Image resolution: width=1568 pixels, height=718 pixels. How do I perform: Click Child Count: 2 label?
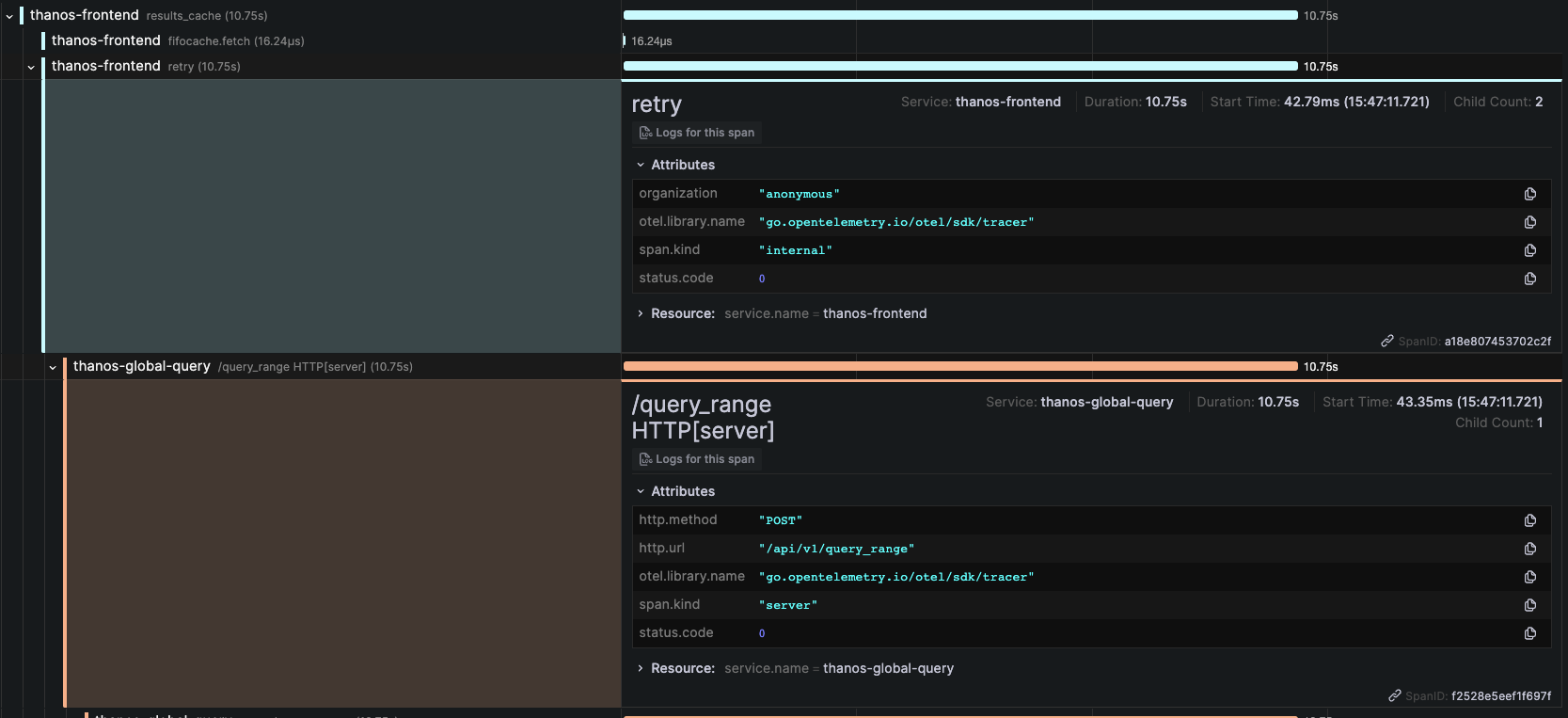click(x=1498, y=102)
